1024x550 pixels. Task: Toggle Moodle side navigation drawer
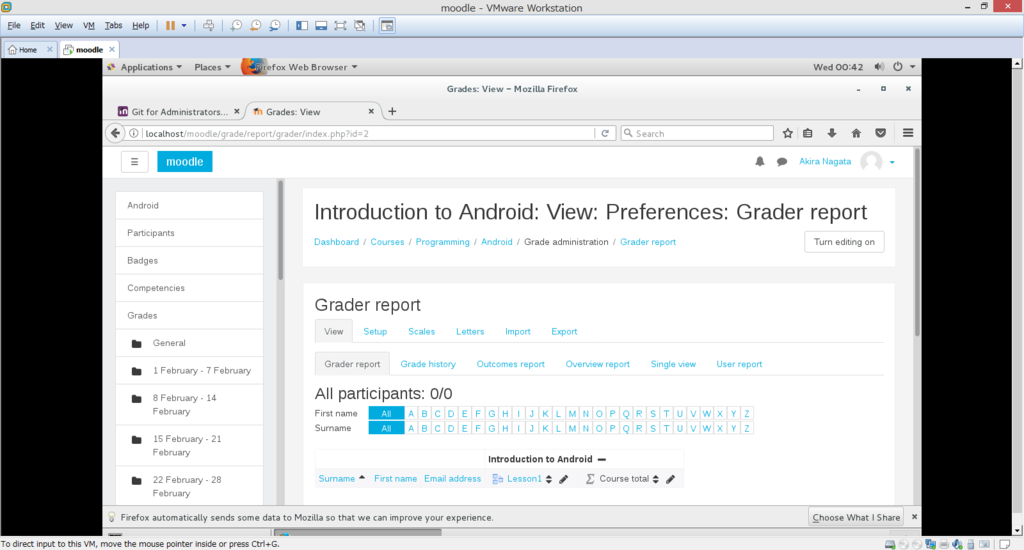135,162
